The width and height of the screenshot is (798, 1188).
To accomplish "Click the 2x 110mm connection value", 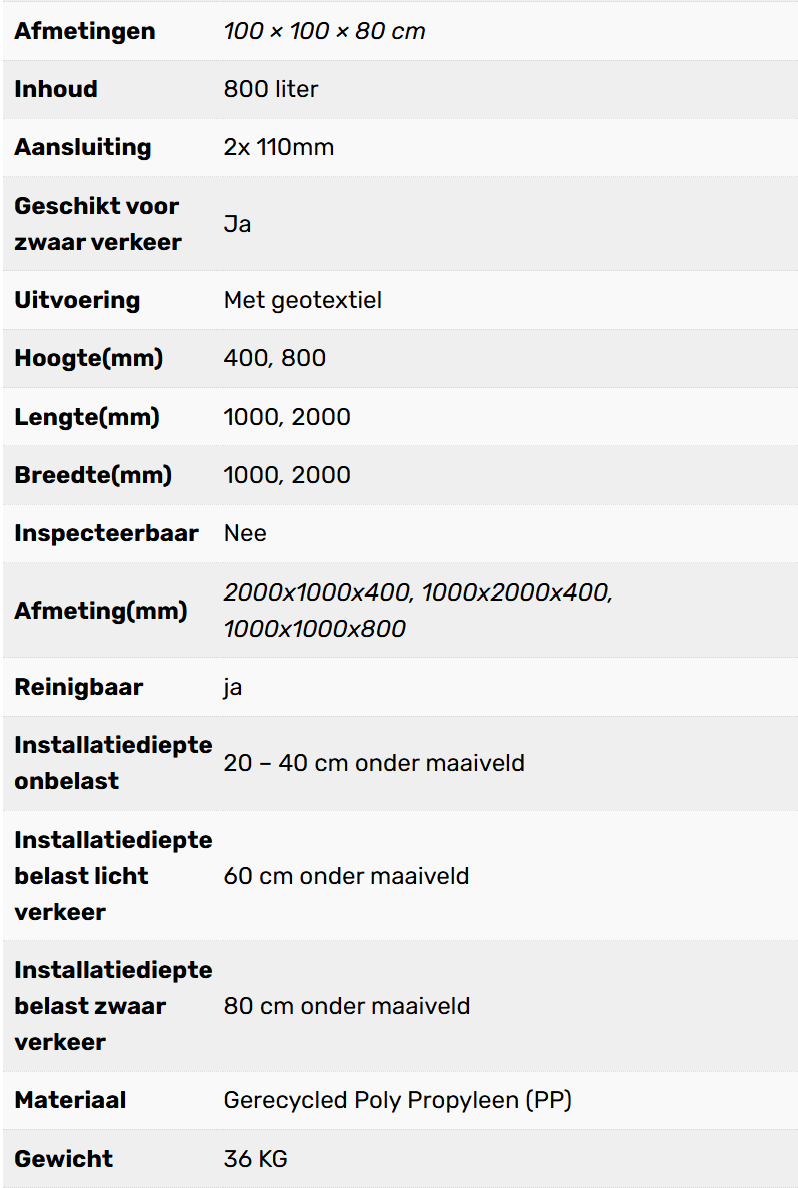I will (x=279, y=147).
